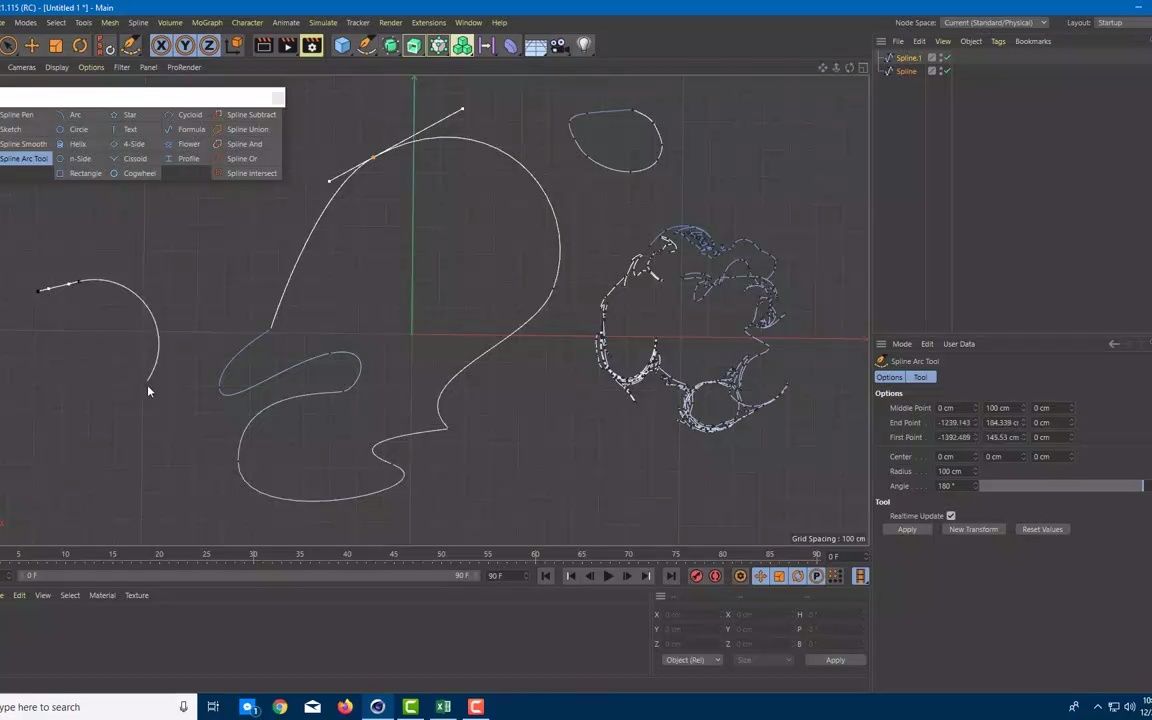
Task: Click the attributes Apply button under Realtime Update
Action: (907, 530)
